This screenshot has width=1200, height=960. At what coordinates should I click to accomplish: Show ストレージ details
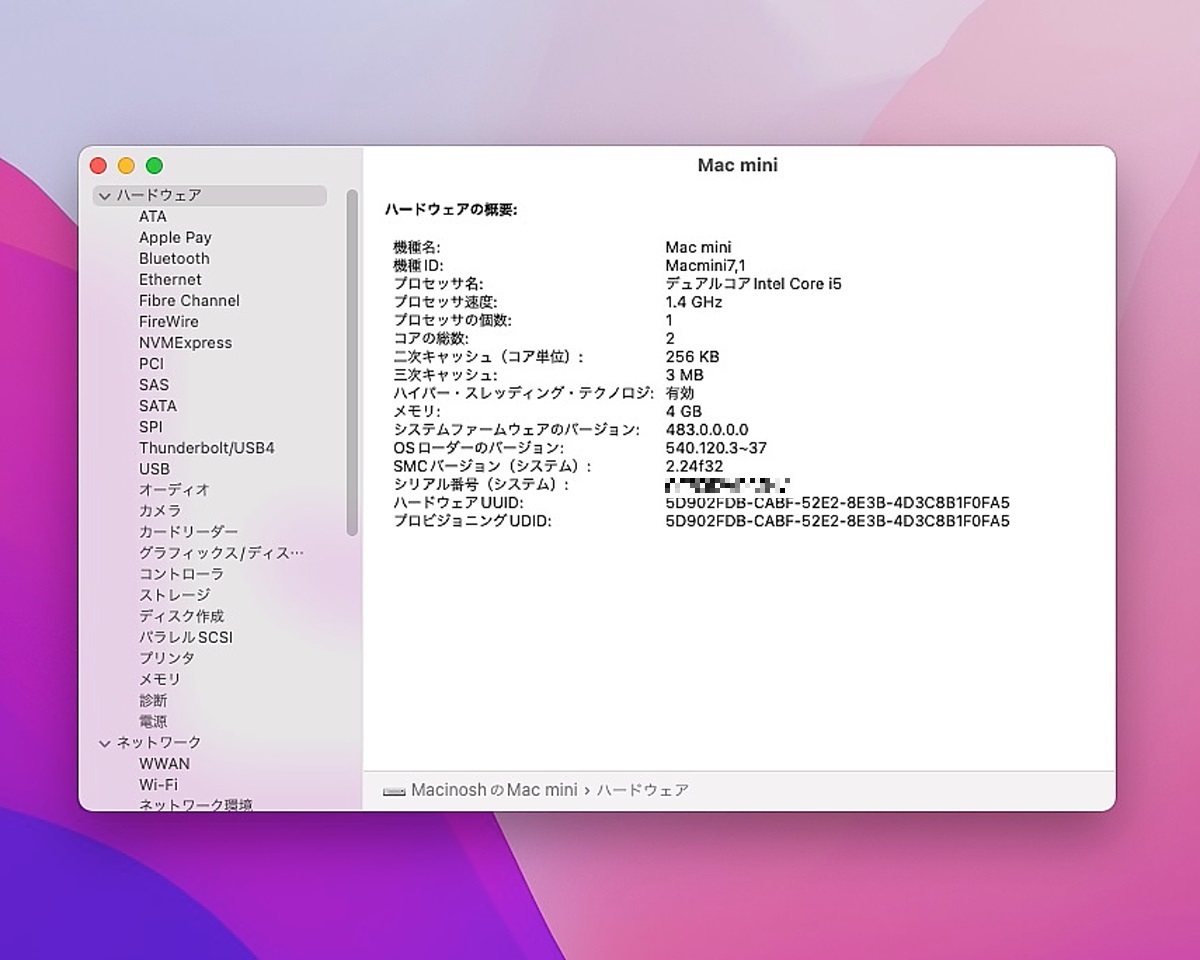point(174,595)
